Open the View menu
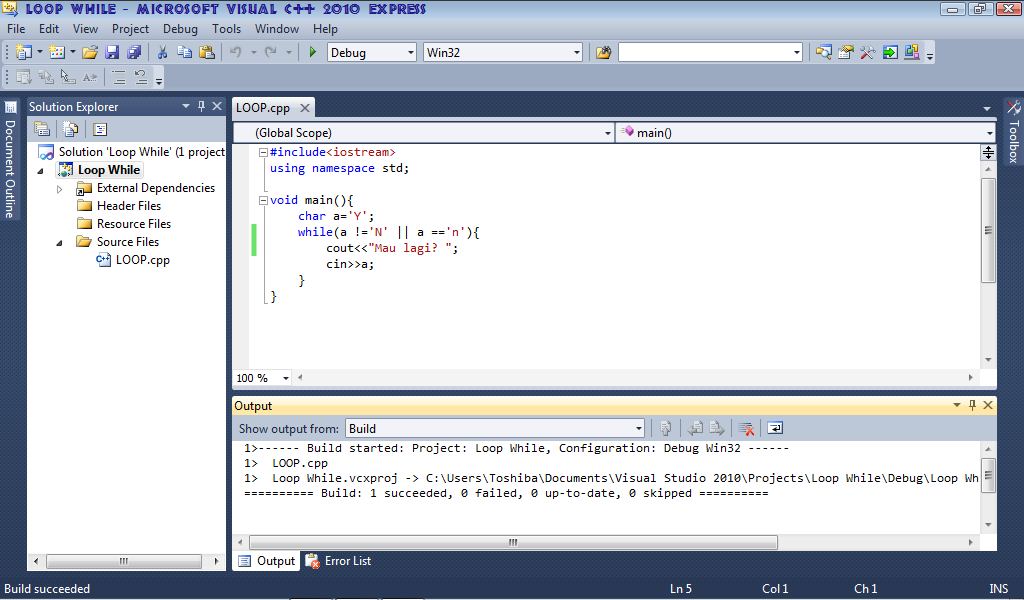This screenshot has height=600, width=1024. (x=86, y=29)
